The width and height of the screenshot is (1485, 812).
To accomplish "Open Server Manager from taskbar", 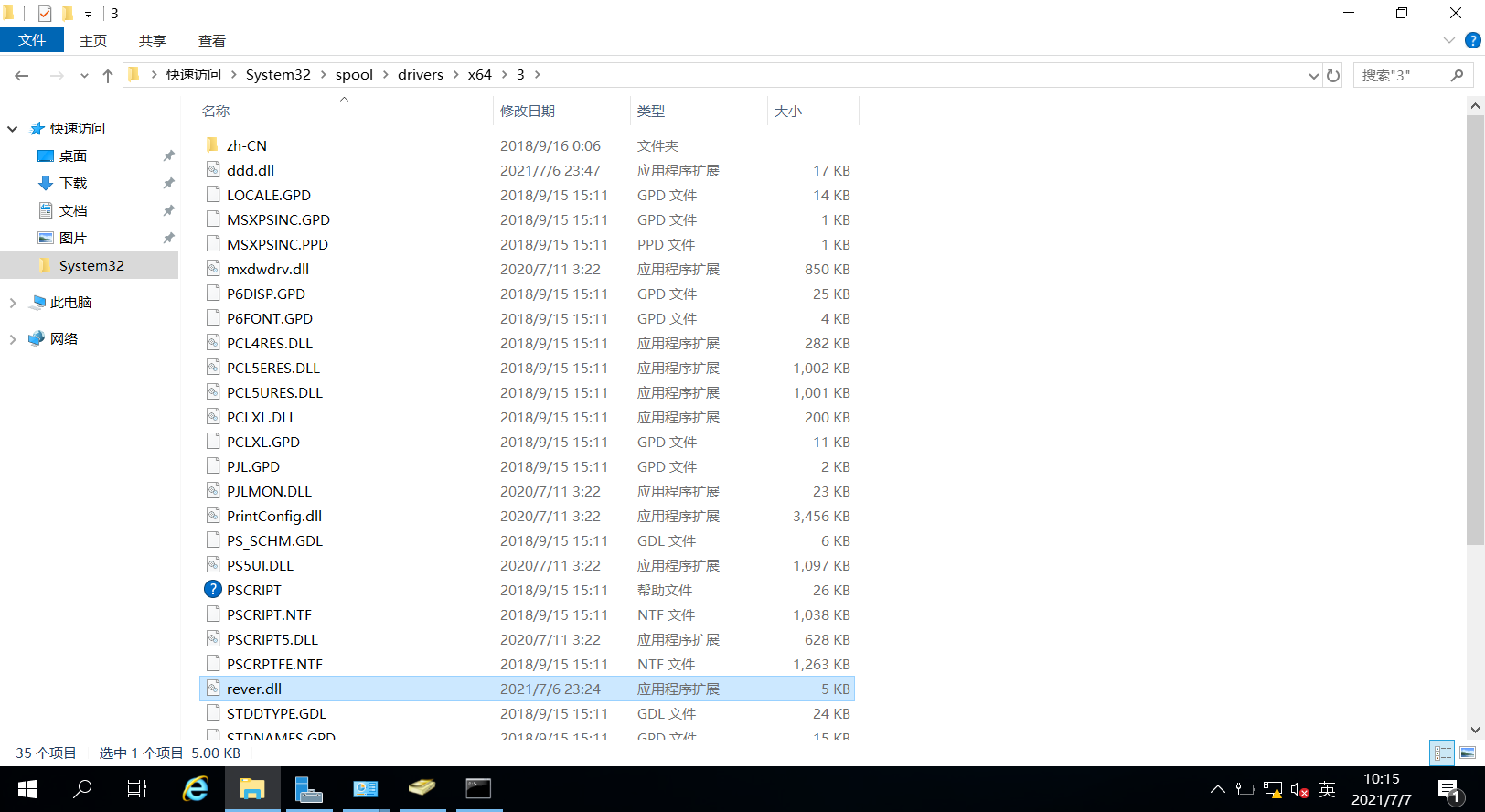I will coord(308,789).
